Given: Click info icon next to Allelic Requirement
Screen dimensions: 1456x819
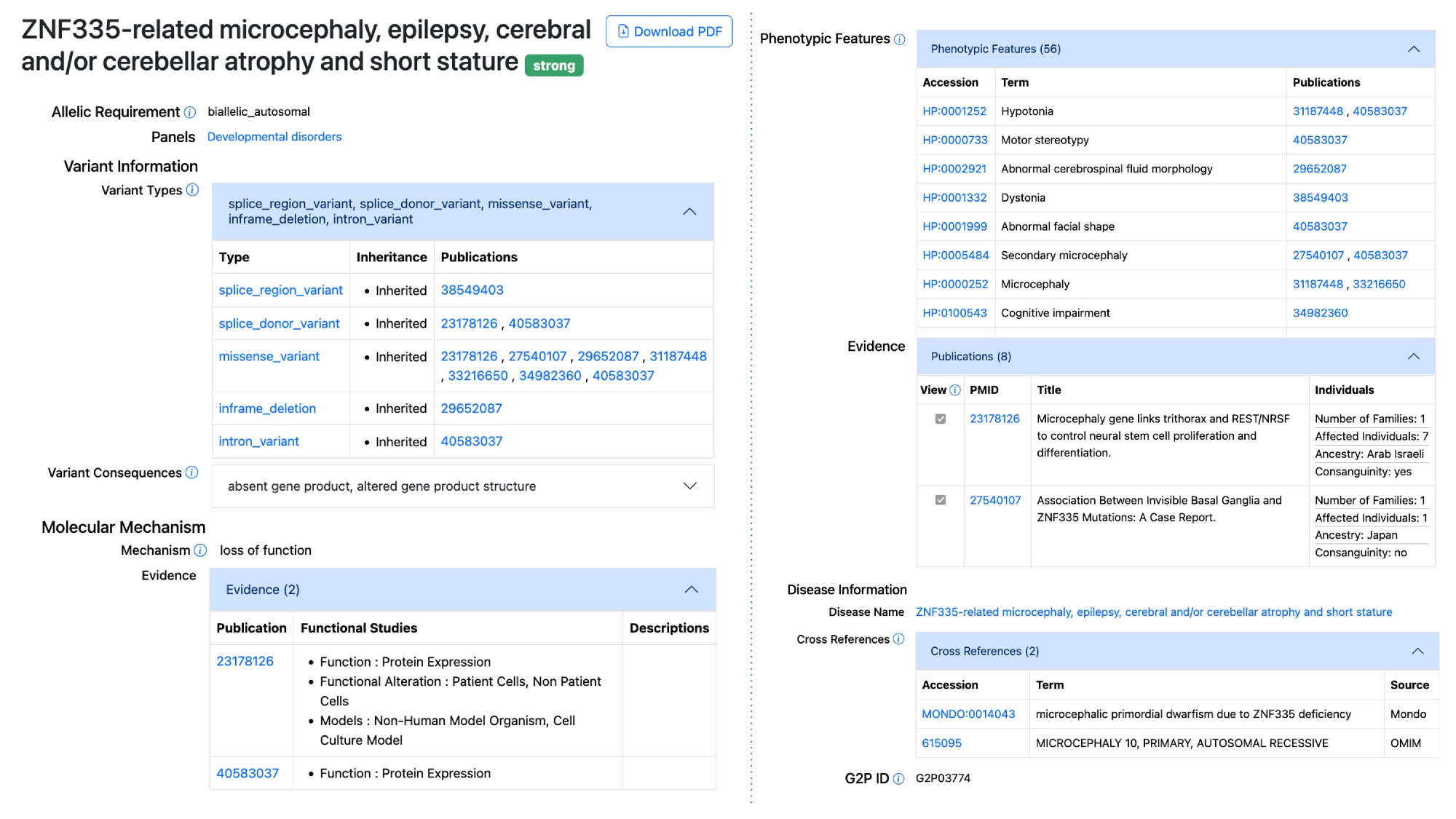Looking at the screenshot, I should 190,112.
